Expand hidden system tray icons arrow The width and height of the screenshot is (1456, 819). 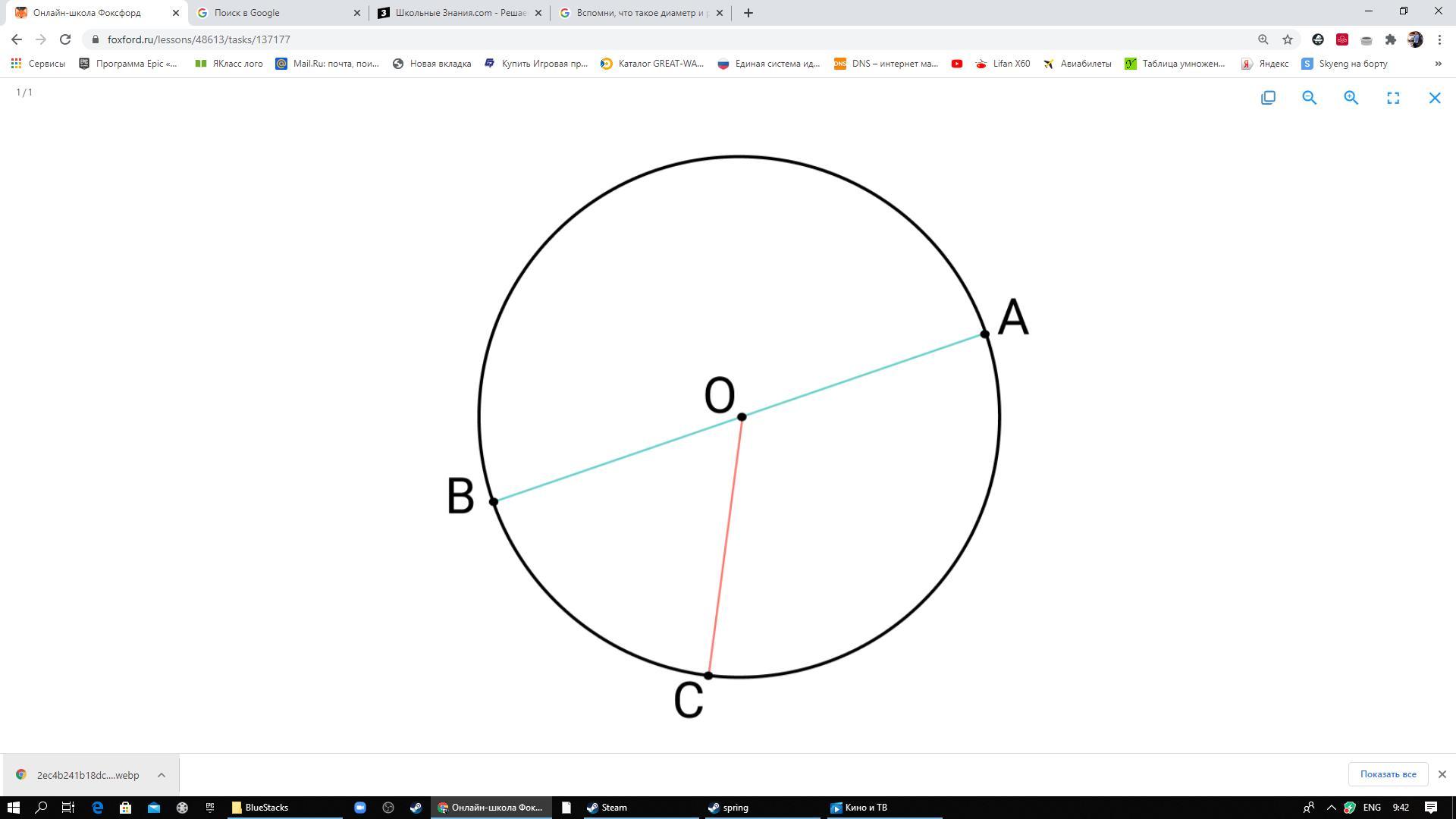(x=1331, y=808)
